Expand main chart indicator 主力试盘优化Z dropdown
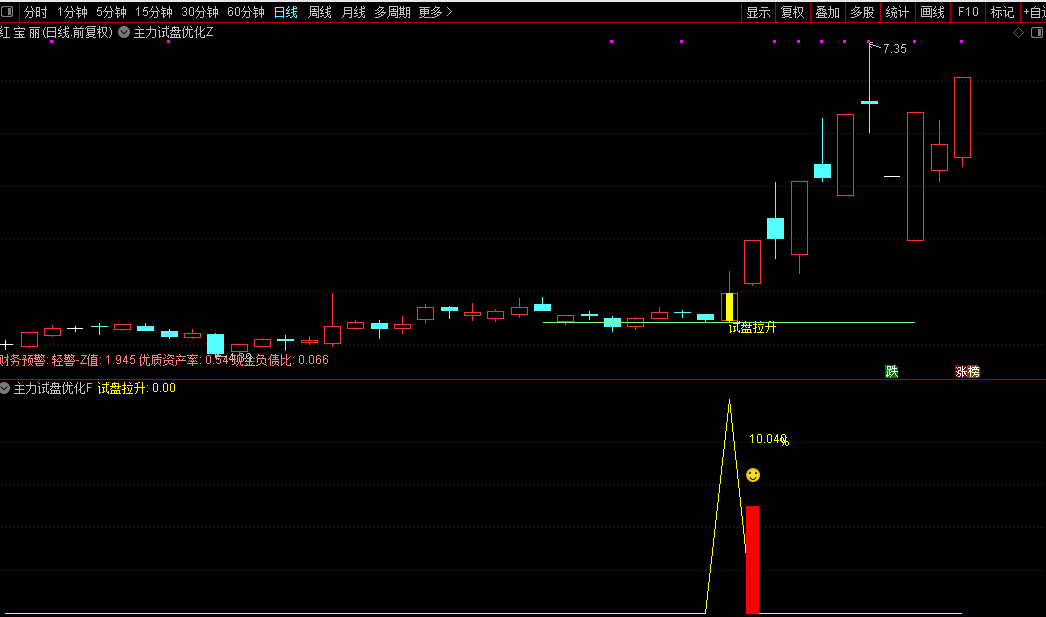 pos(124,32)
